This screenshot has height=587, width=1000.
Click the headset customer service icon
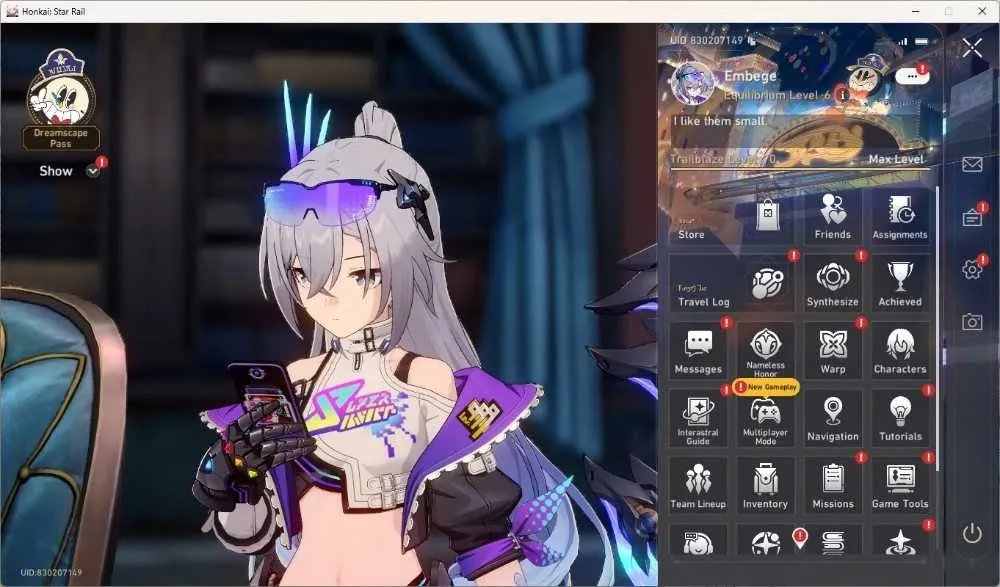point(698,542)
